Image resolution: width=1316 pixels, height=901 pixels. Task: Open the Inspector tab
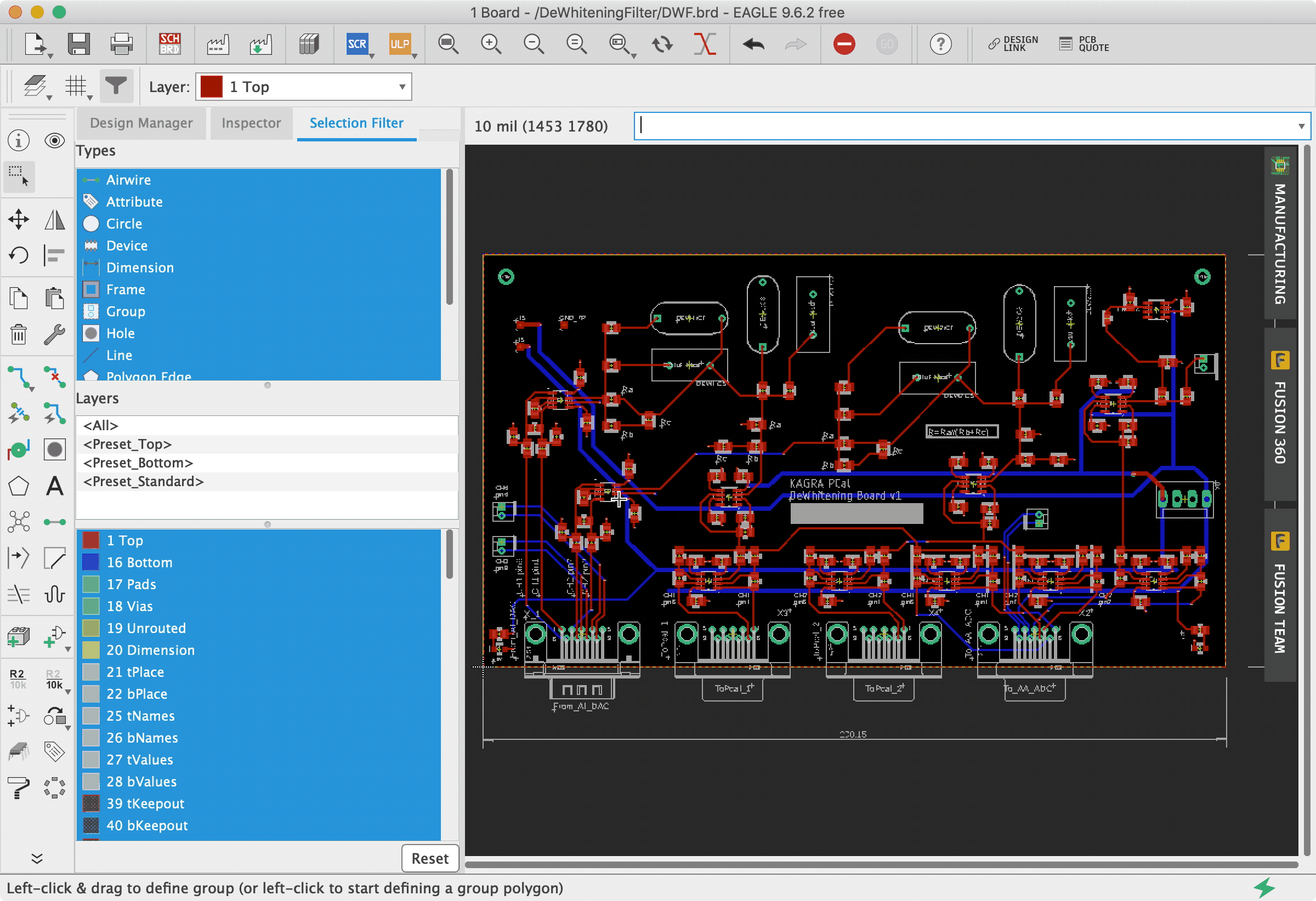pyautogui.click(x=251, y=123)
